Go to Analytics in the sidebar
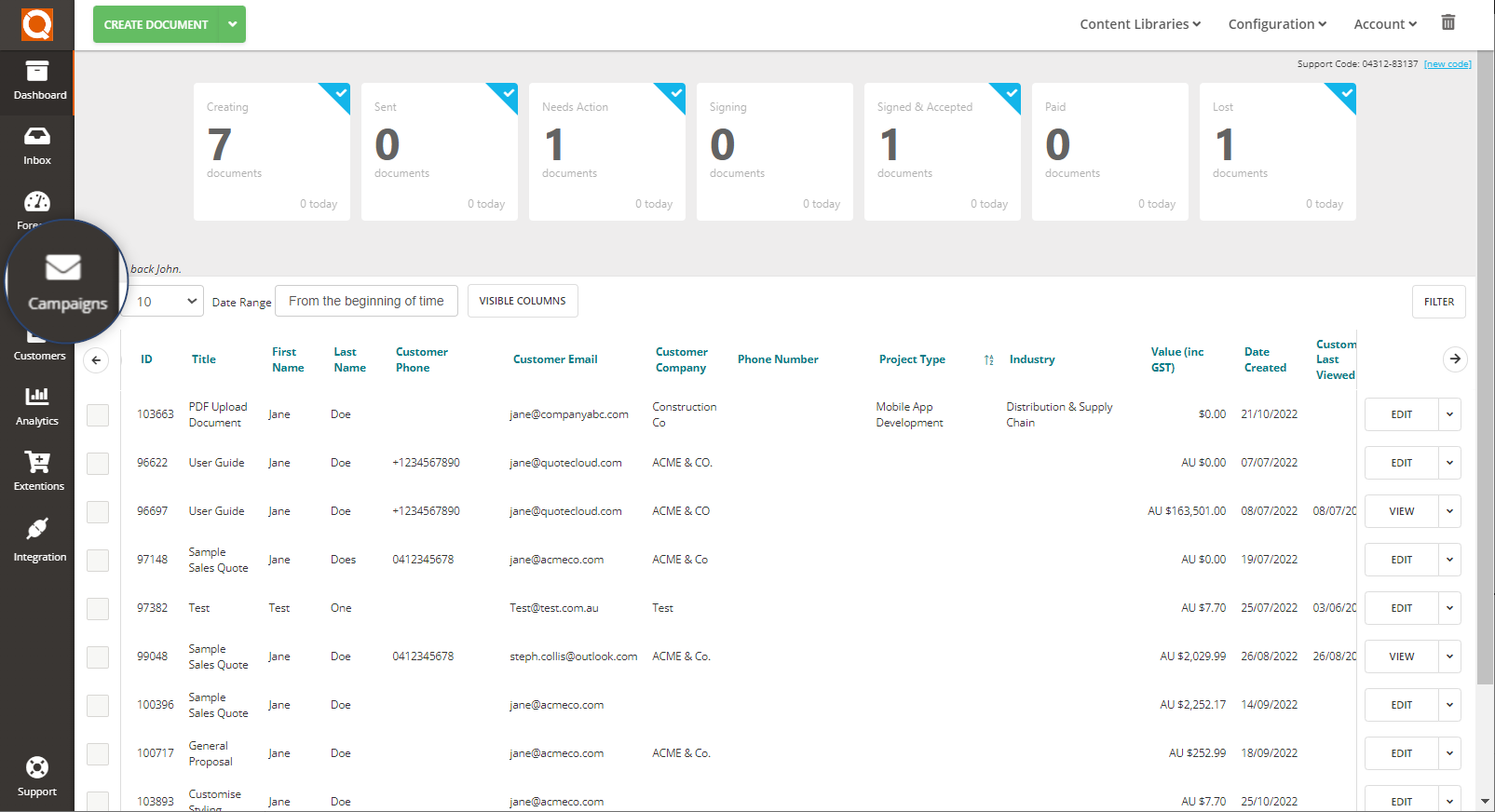 [x=37, y=406]
